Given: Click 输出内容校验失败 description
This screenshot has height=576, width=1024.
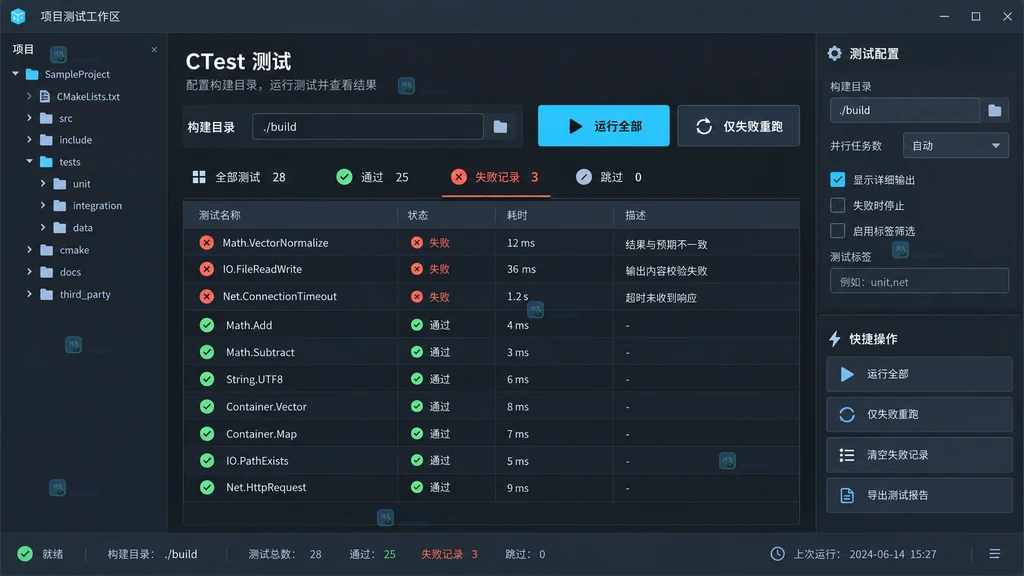Looking at the screenshot, I should pyautogui.click(x=666, y=271).
